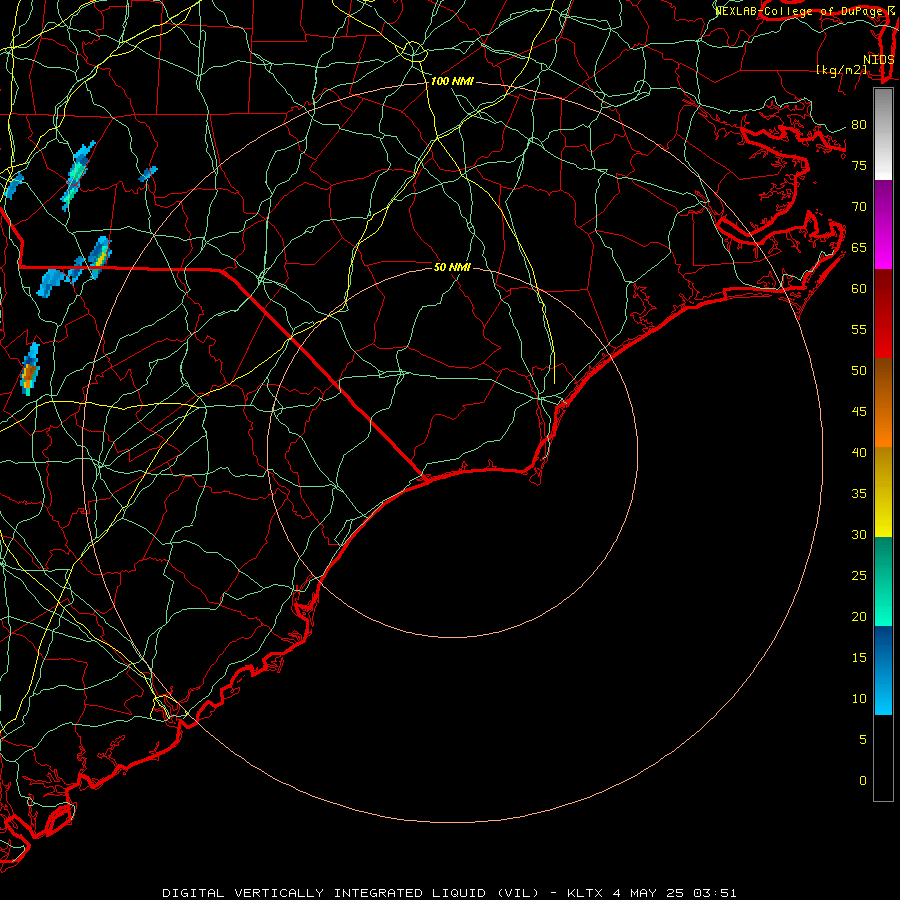Select the white-gray segment of the color scale
900x900 pixels.
[883, 134]
